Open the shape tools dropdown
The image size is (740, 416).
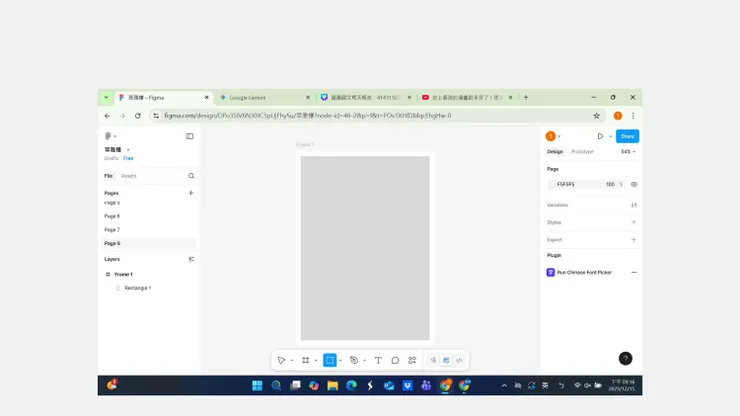(x=340, y=361)
